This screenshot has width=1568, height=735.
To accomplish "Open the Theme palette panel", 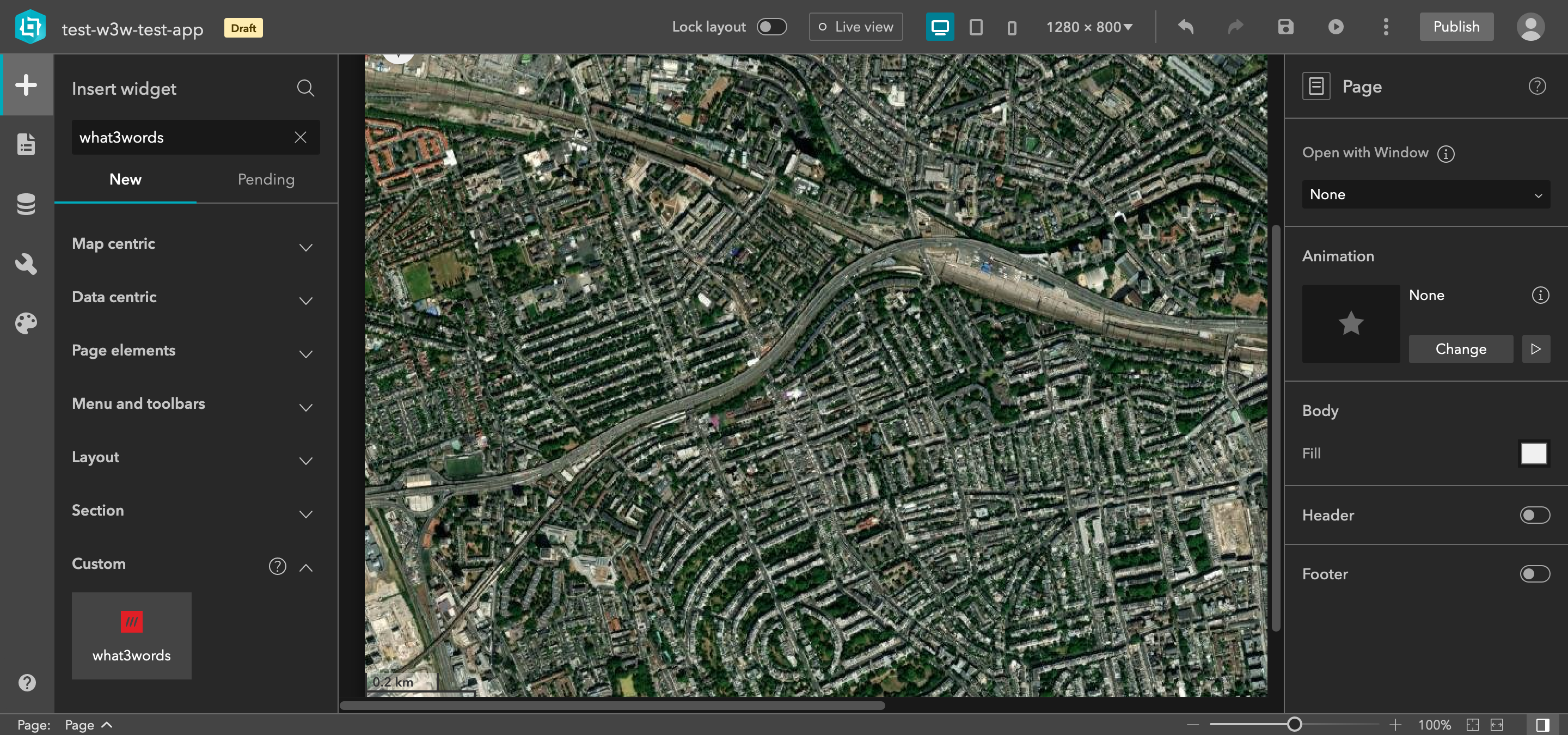I will 26,323.
